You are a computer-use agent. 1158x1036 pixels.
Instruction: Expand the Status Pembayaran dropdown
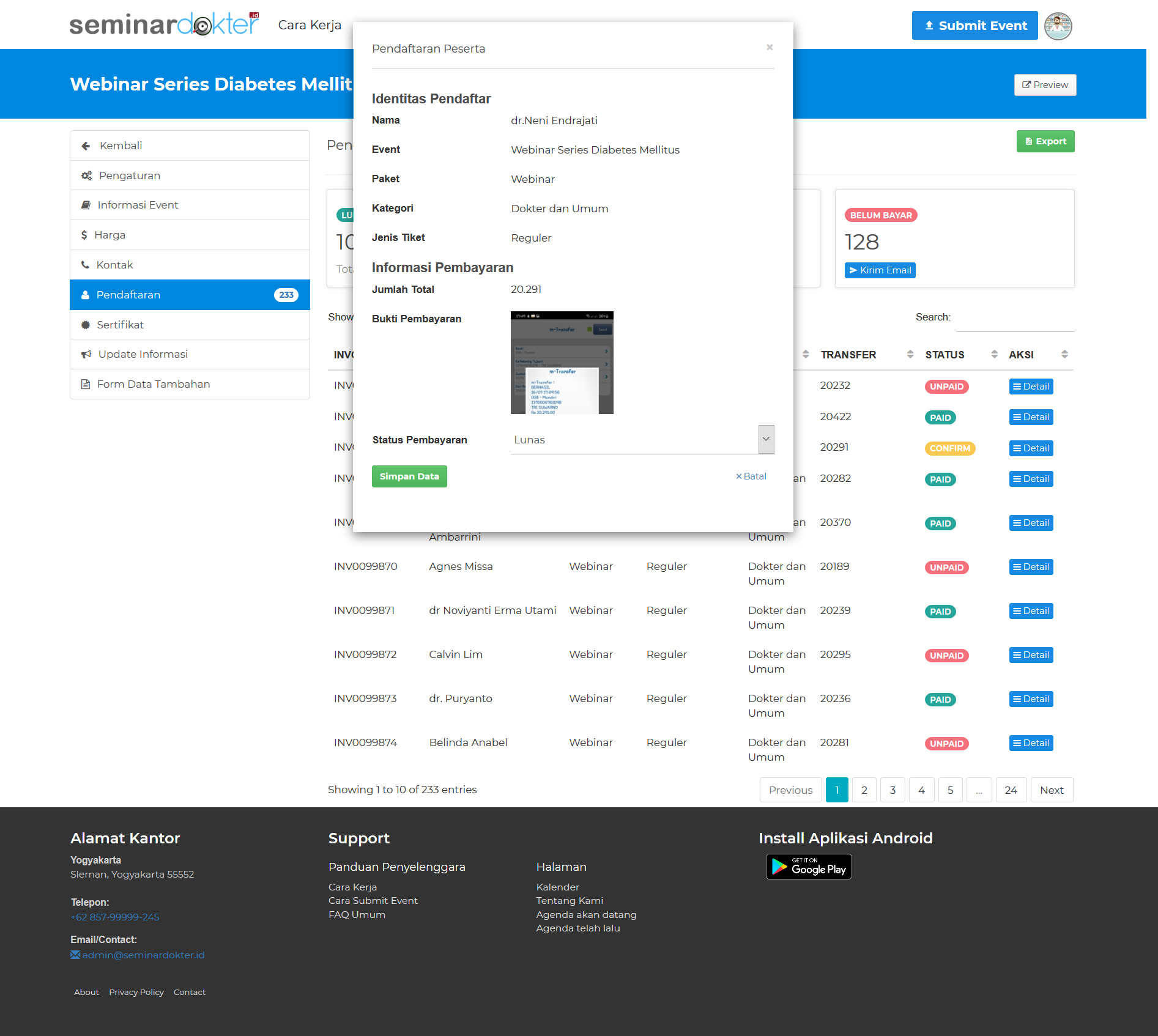tap(766, 440)
